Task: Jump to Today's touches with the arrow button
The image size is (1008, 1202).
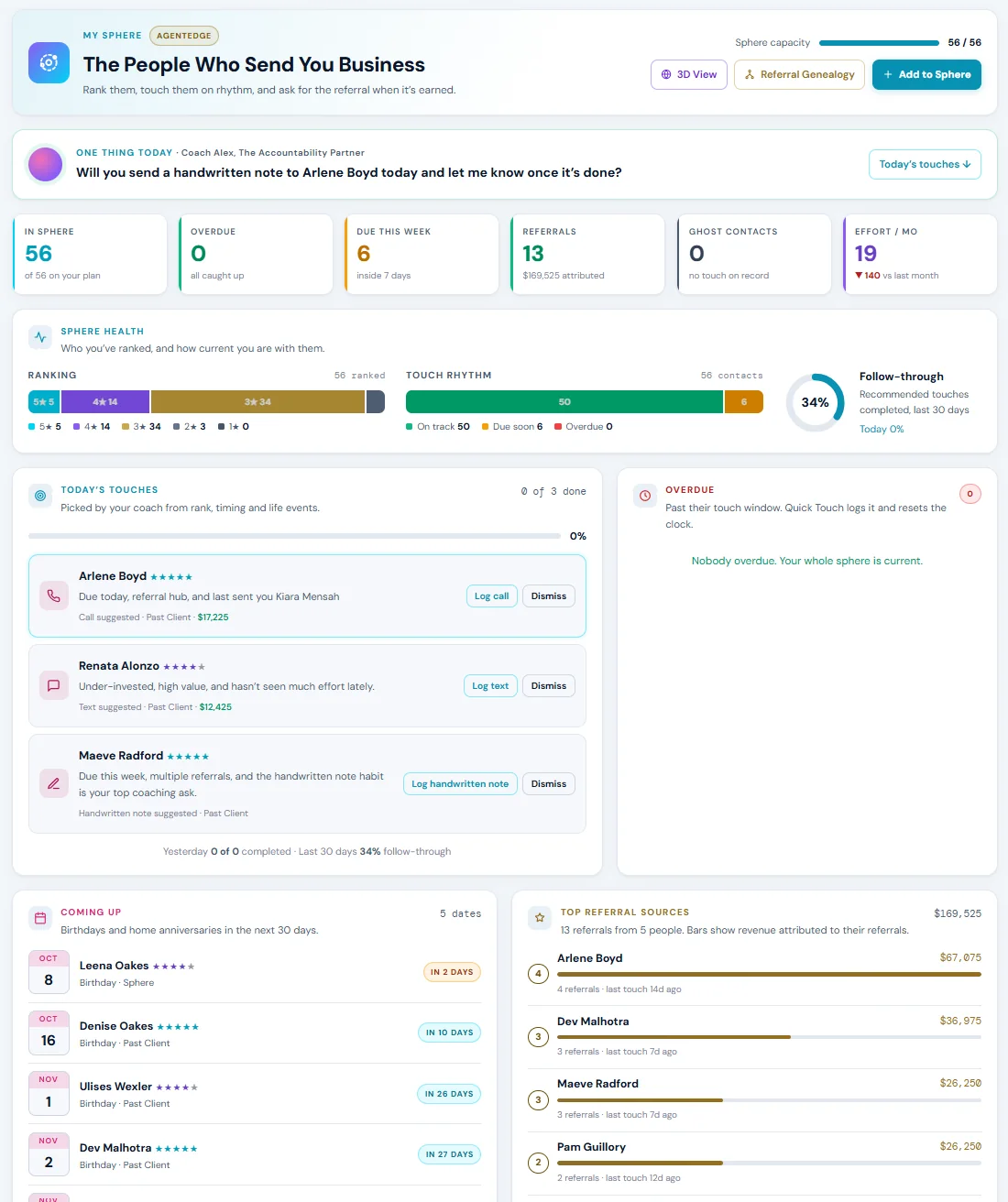Action: pyautogui.click(x=925, y=164)
